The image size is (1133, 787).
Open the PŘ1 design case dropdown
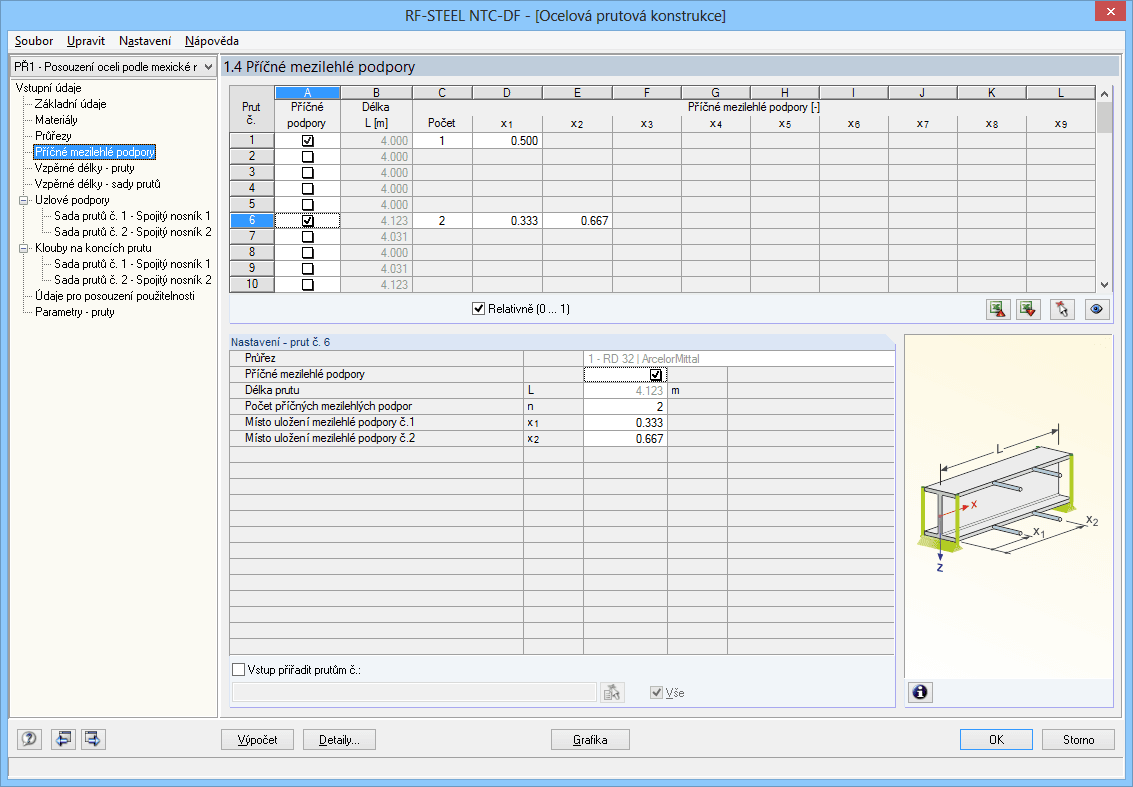pyautogui.click(x=208, y=66)
